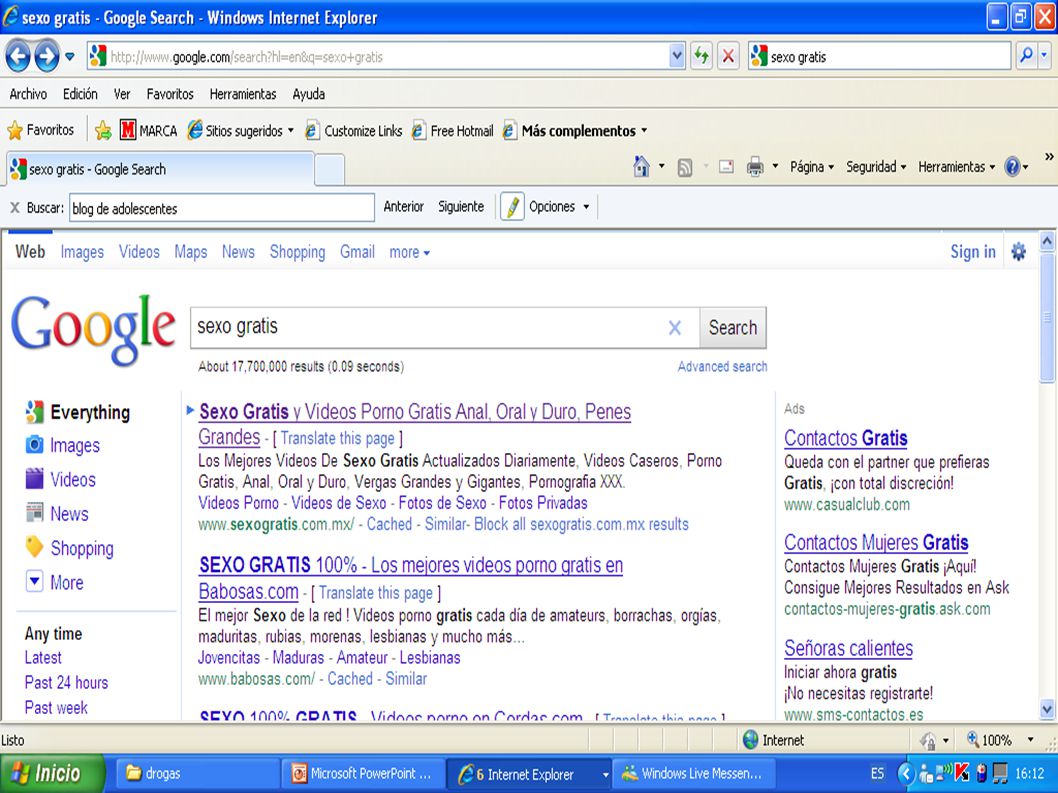Open the Herramientas menu in the menu bar
Image resolution: width=1058 pixels, height=793 pixels.
pos(243,94)
